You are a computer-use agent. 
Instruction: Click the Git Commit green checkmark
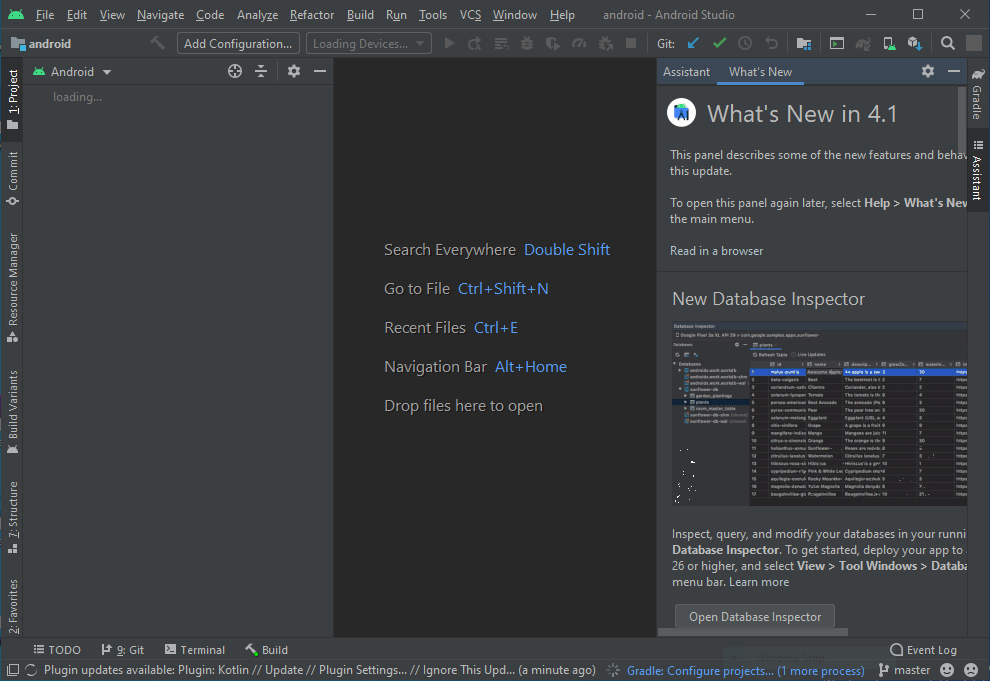[719, 44]
